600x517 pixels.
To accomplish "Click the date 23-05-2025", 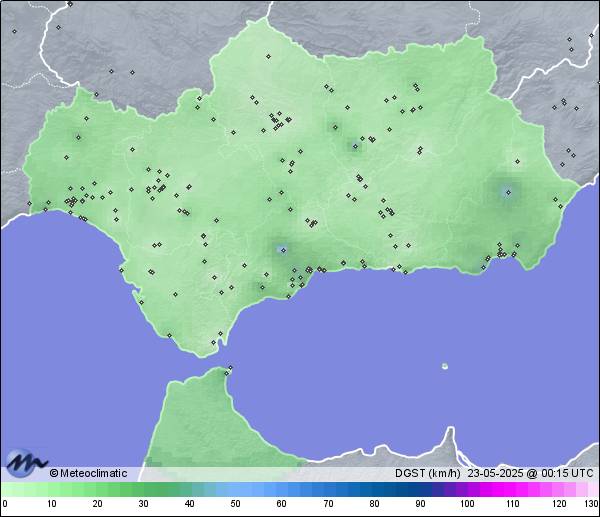I will pos(495,473).
